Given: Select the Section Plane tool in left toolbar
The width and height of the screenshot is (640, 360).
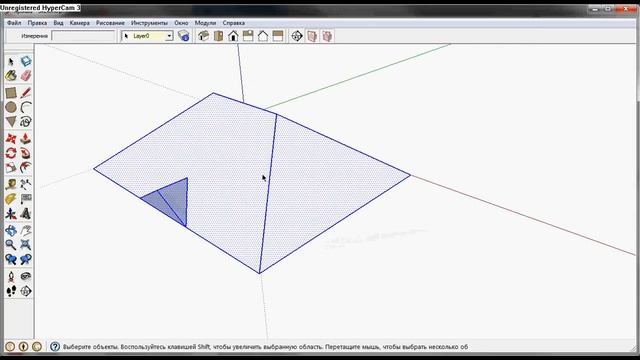Looking at the screenshot, I should [26, 291].
